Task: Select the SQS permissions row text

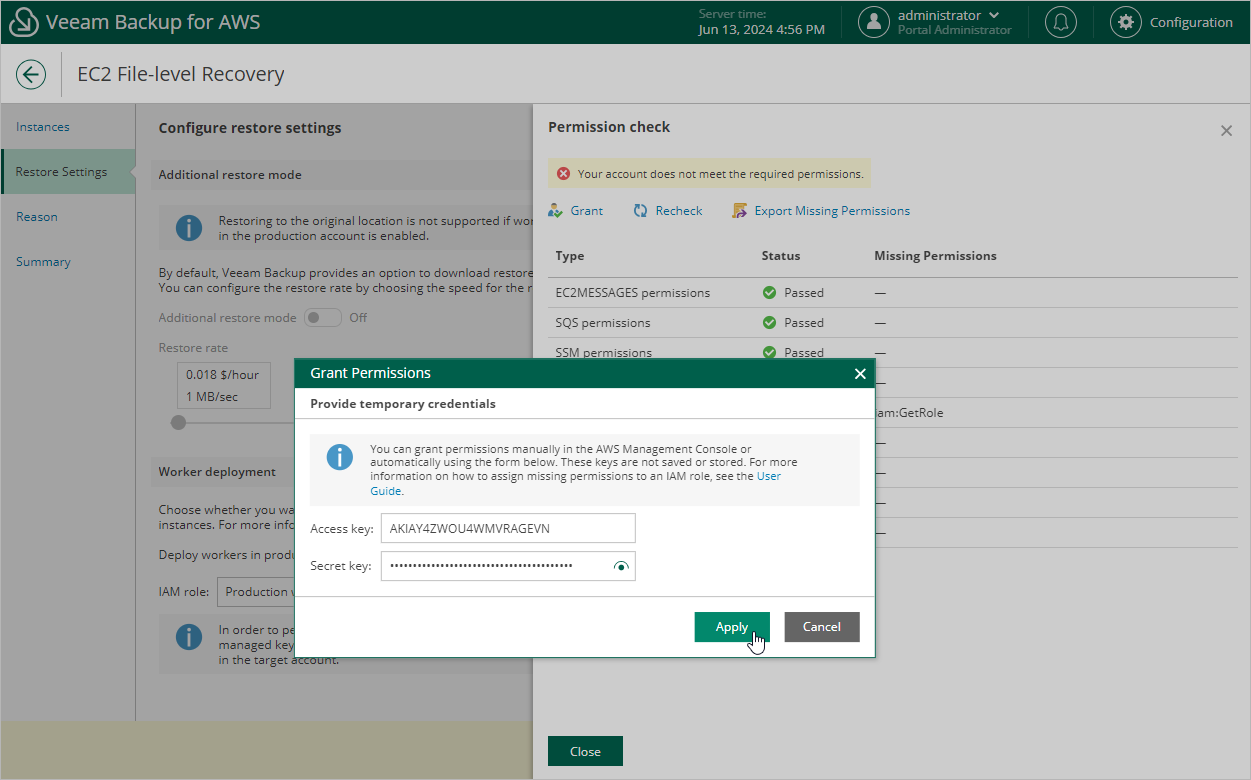Action: click(603, 323)
